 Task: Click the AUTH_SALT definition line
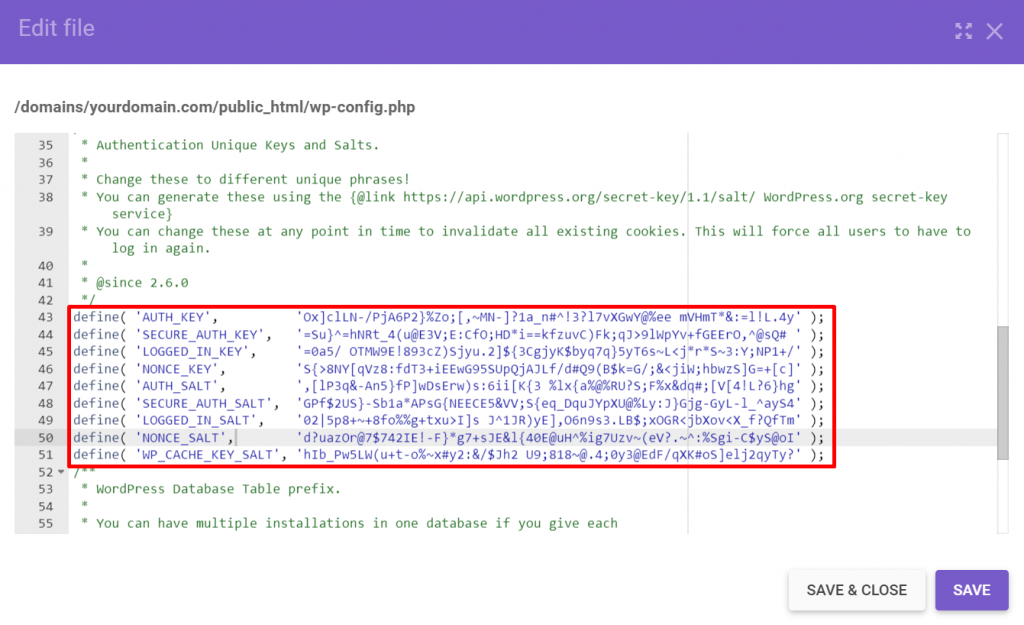coord(300,385)
